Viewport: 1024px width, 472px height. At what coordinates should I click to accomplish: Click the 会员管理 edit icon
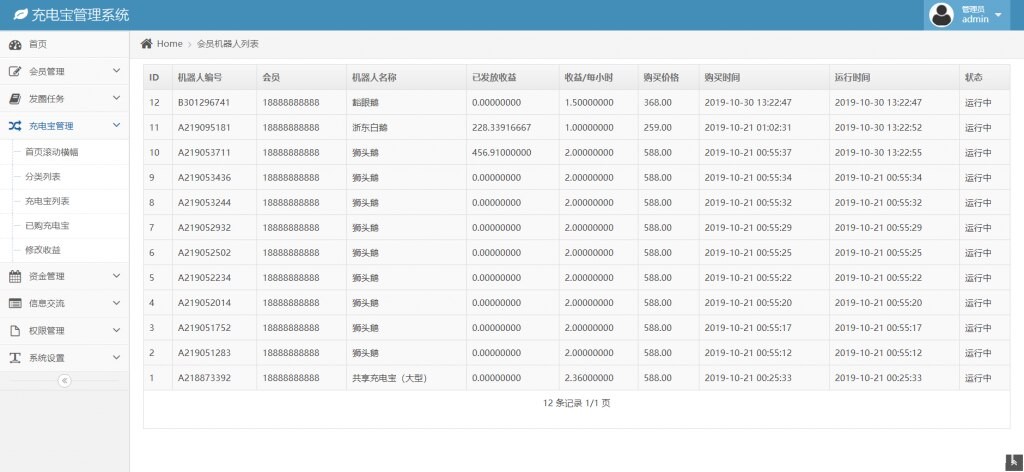pyautogui.click(x=15, y=71)
